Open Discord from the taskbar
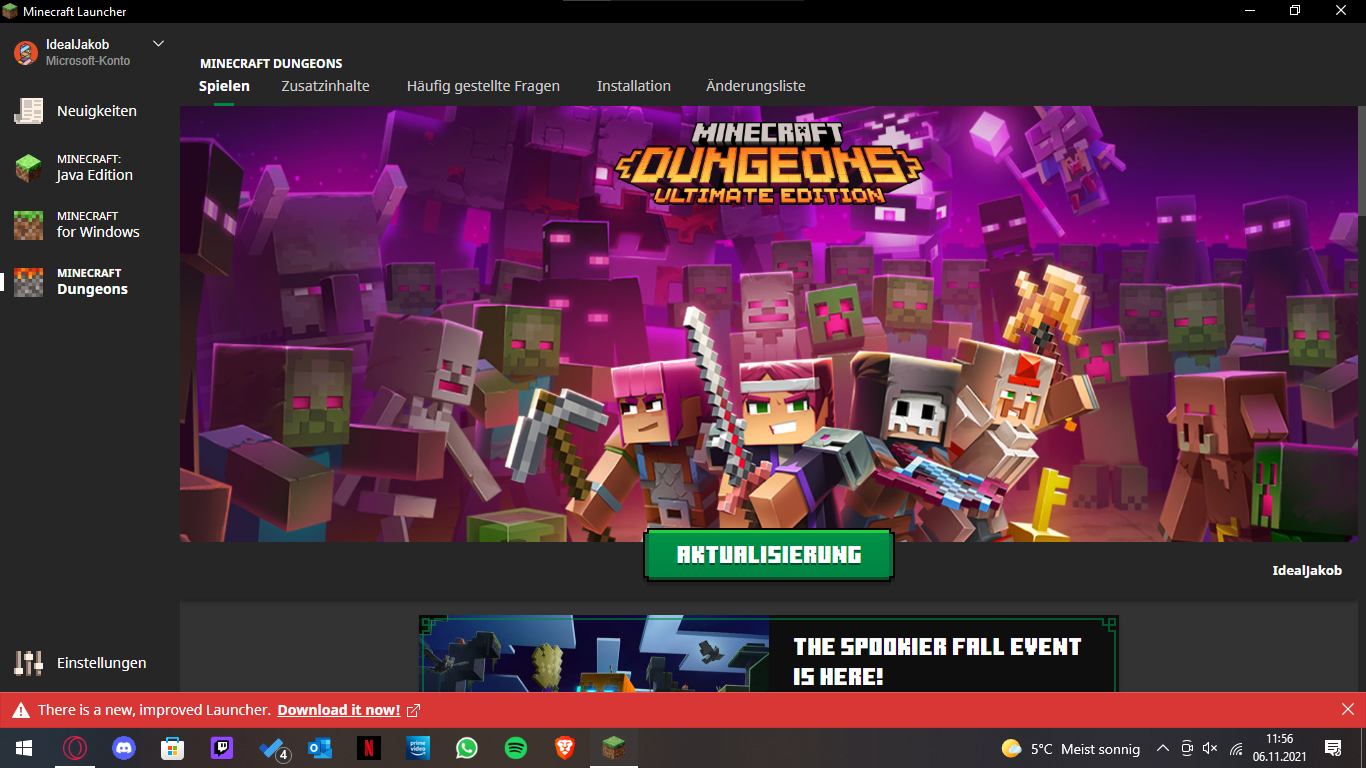 point(124,748)
